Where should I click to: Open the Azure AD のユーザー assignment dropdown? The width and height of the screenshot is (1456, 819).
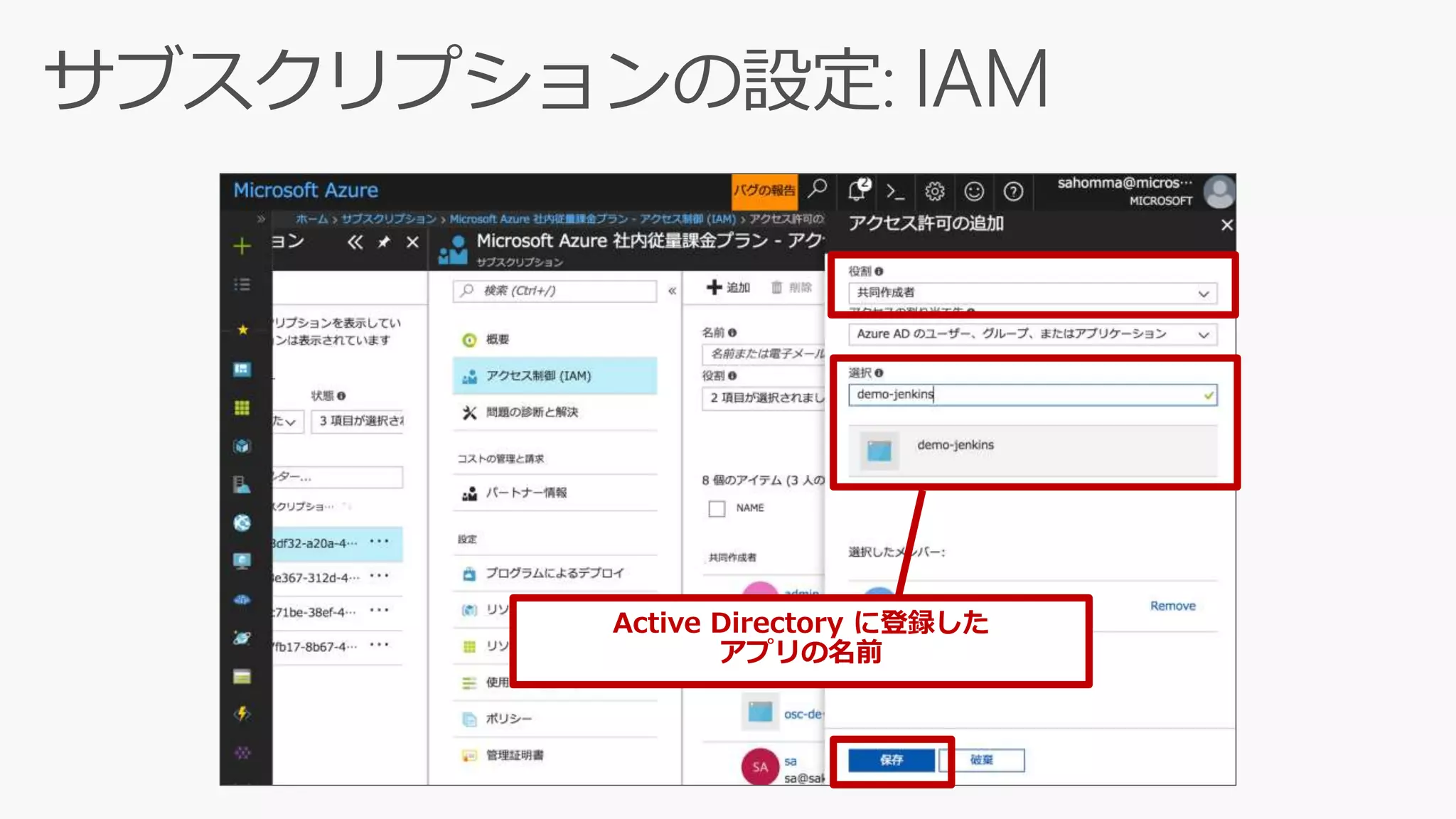tap(1032, 334)
